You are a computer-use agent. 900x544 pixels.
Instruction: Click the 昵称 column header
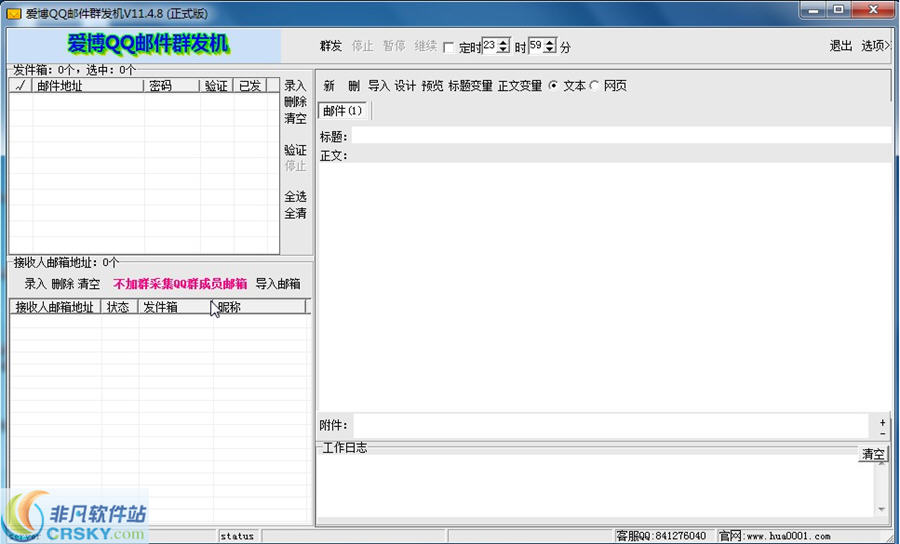pos(259,307)
